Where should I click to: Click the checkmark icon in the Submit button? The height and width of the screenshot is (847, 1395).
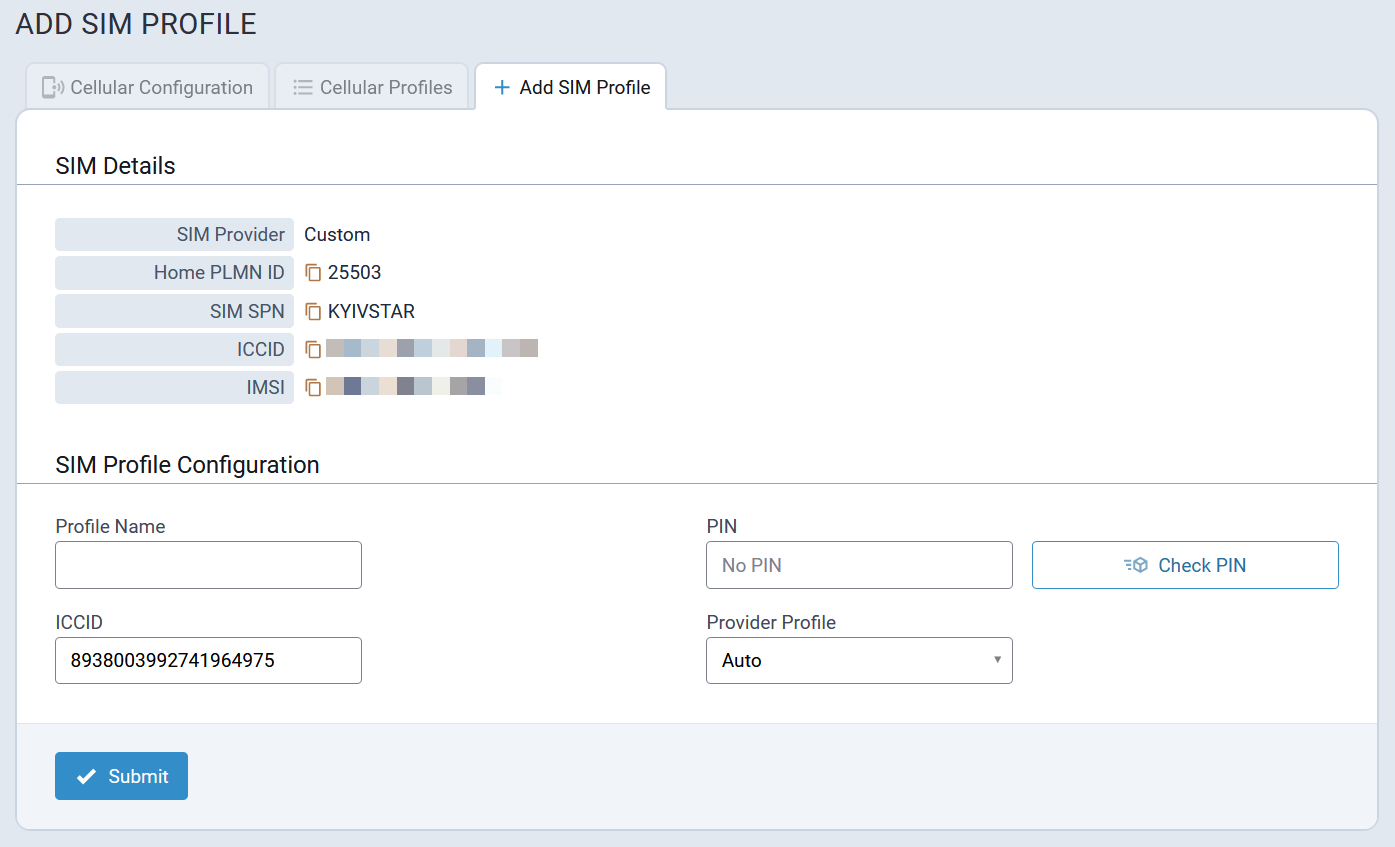click(x=87, y=777)
